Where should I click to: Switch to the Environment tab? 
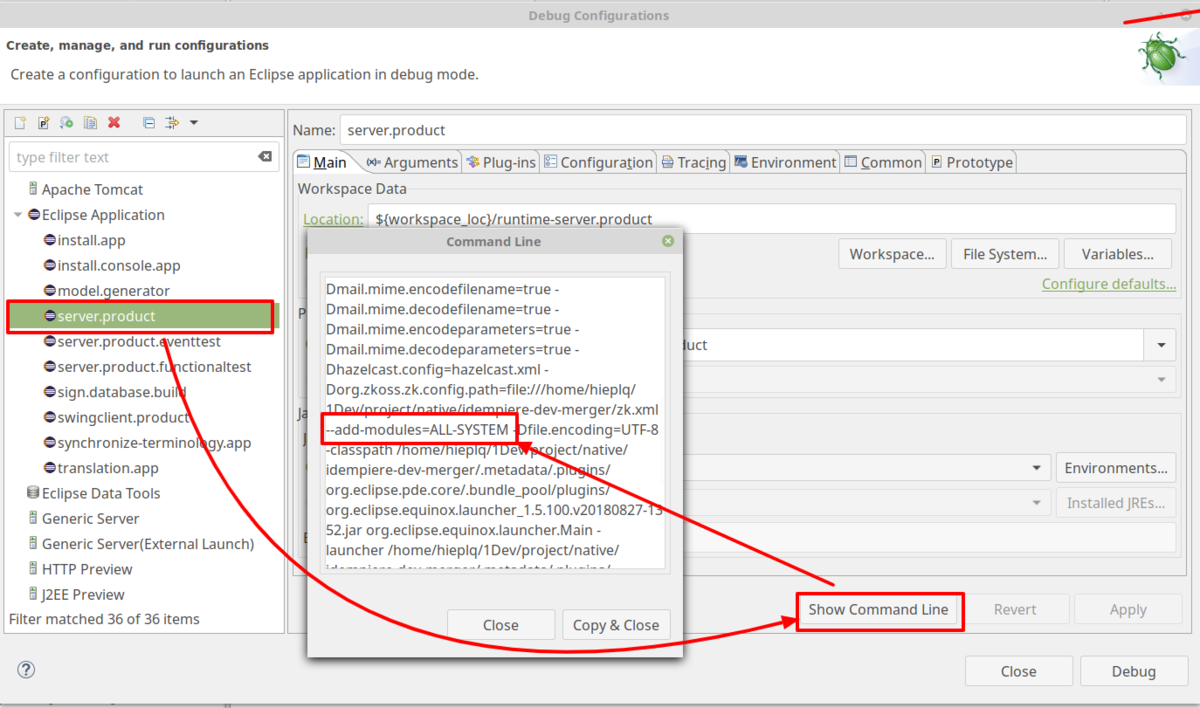tap(784, 162)
